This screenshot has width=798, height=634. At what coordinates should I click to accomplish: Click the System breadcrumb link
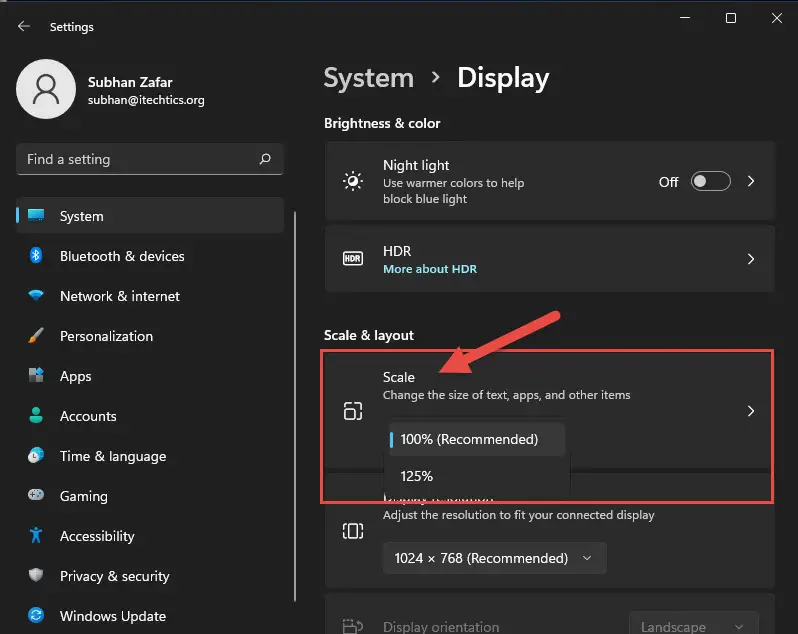368,78
